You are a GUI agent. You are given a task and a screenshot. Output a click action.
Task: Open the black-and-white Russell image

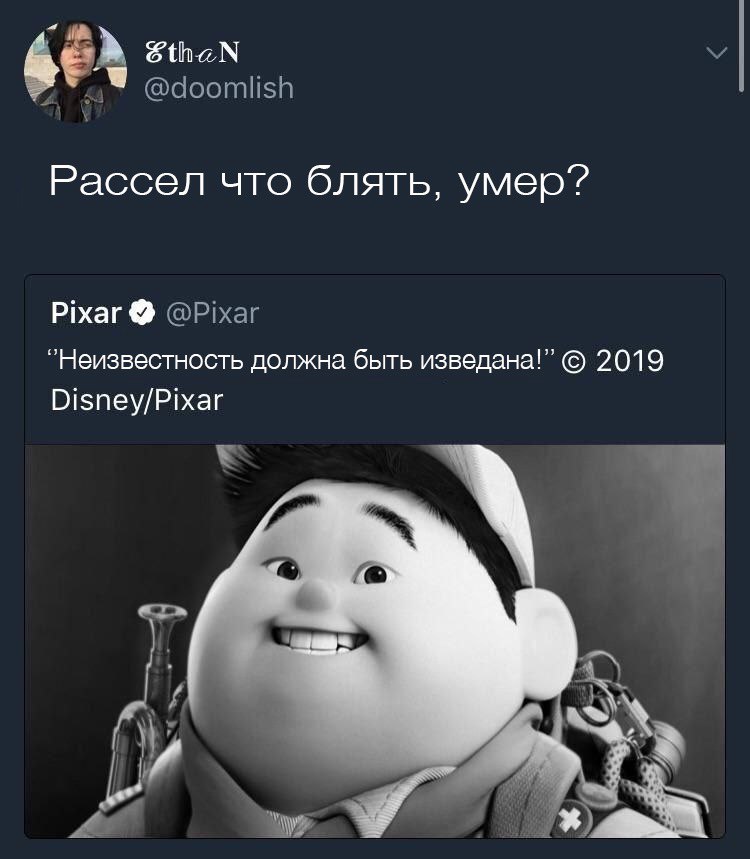(375, 640)
